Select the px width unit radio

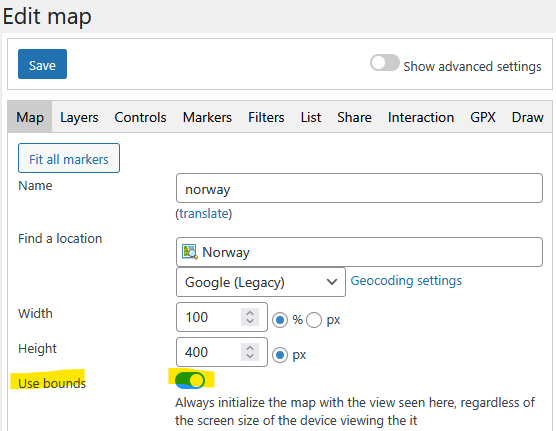click(314, 320)
